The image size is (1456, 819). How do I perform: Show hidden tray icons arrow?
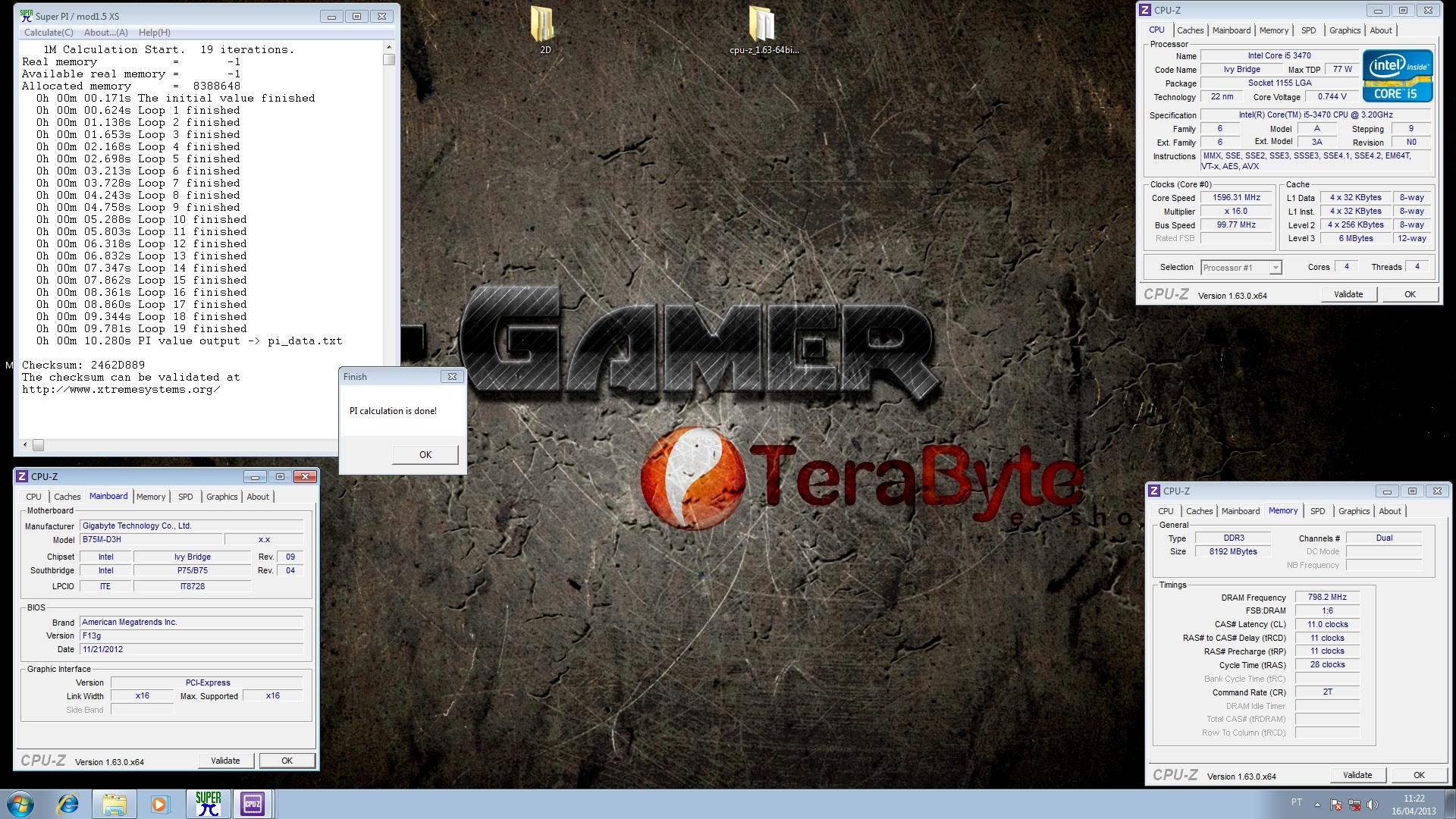[x=1317, y=805]
